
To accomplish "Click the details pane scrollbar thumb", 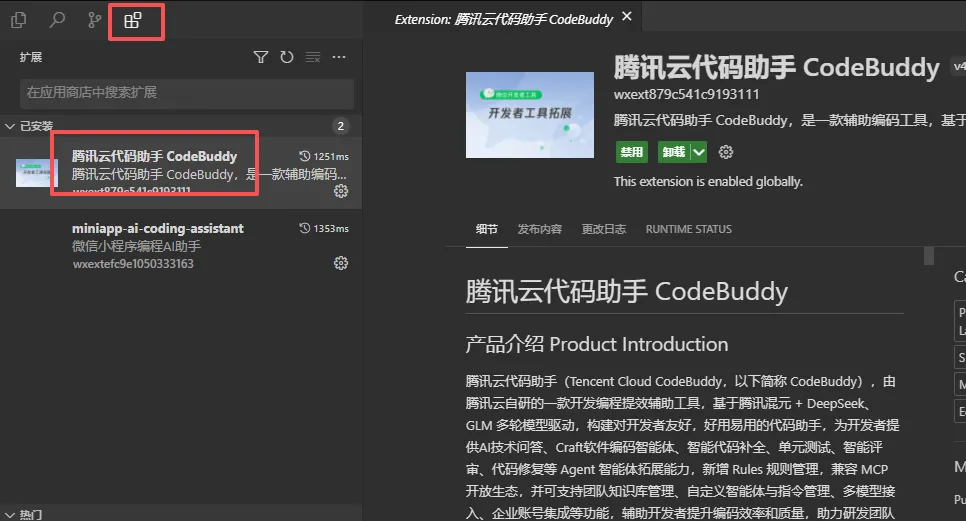I will (929, 256).
